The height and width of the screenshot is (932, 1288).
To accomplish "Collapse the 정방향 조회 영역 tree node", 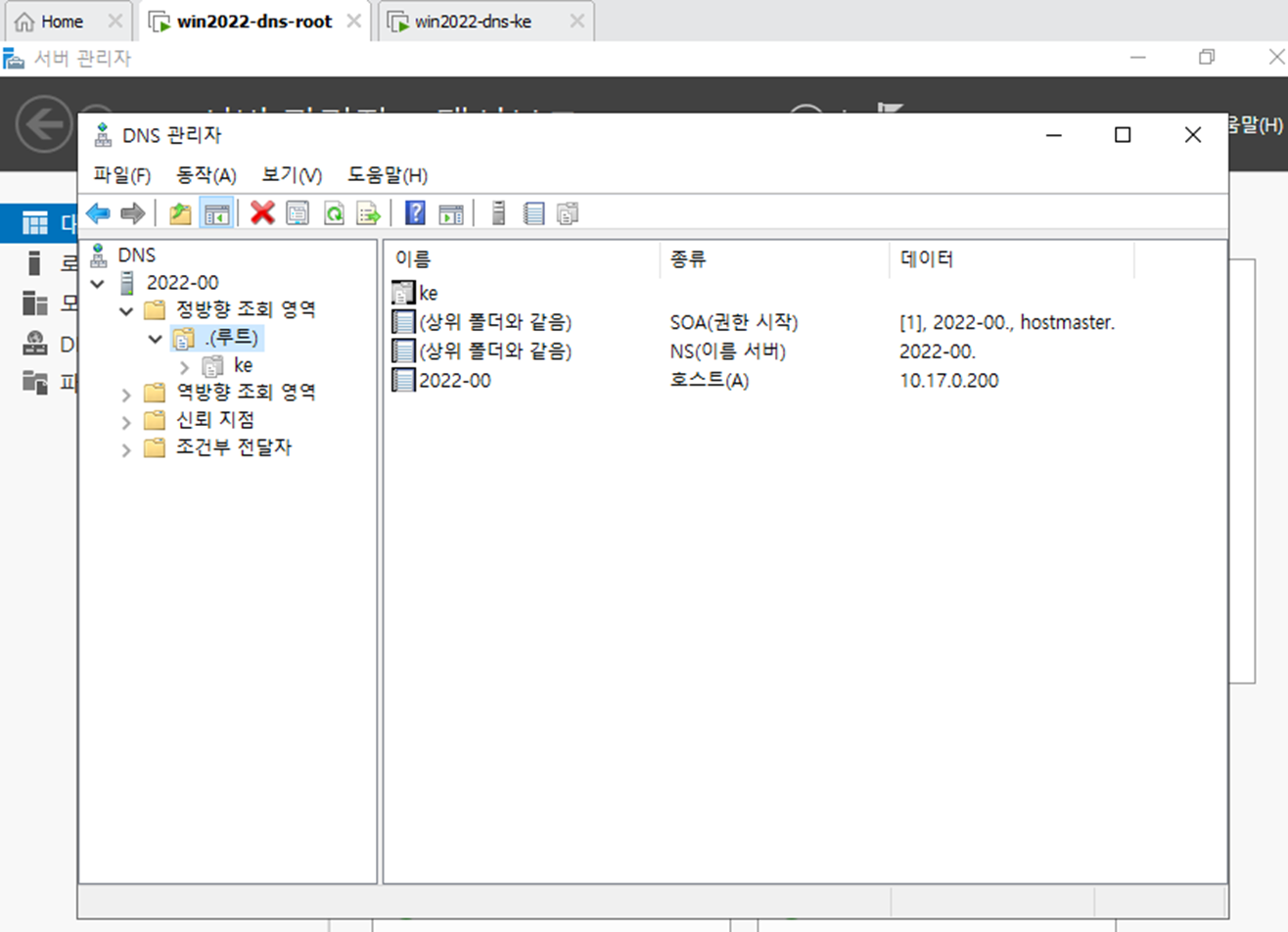I will click(126, 311).
